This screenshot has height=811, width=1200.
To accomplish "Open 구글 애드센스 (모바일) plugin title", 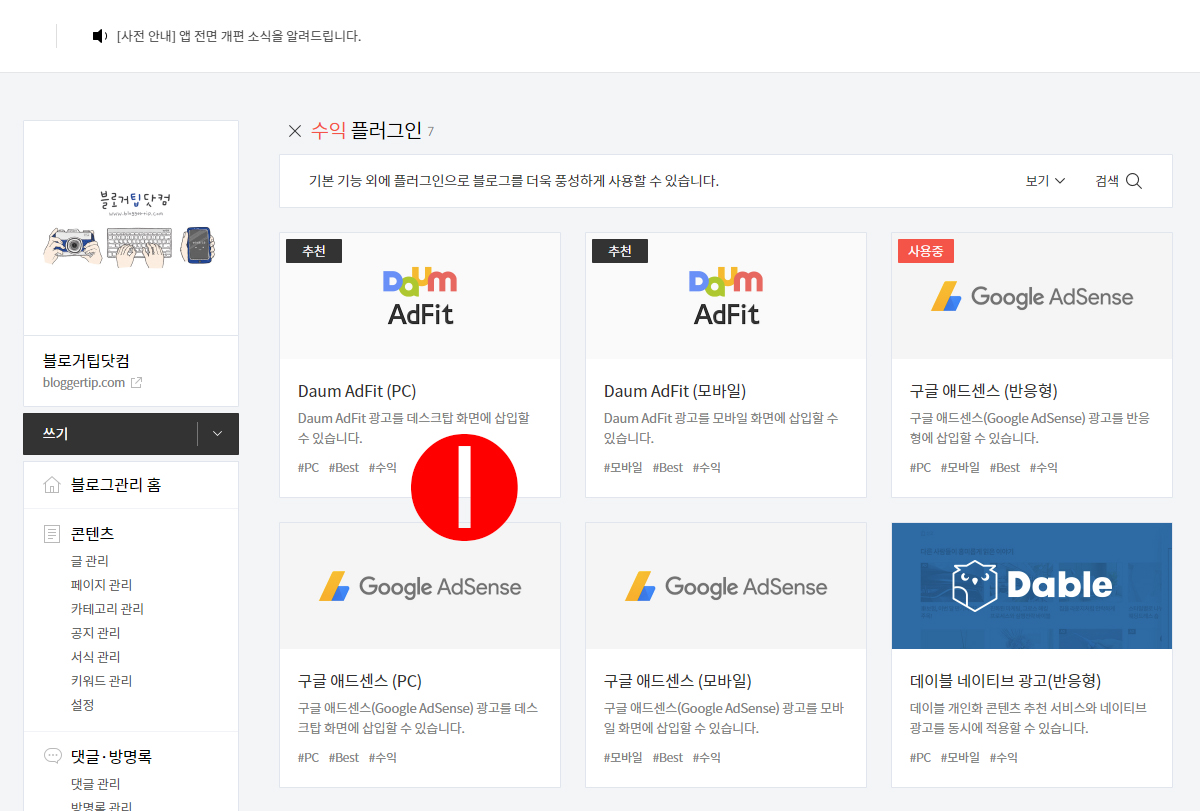I will point(678,681).
